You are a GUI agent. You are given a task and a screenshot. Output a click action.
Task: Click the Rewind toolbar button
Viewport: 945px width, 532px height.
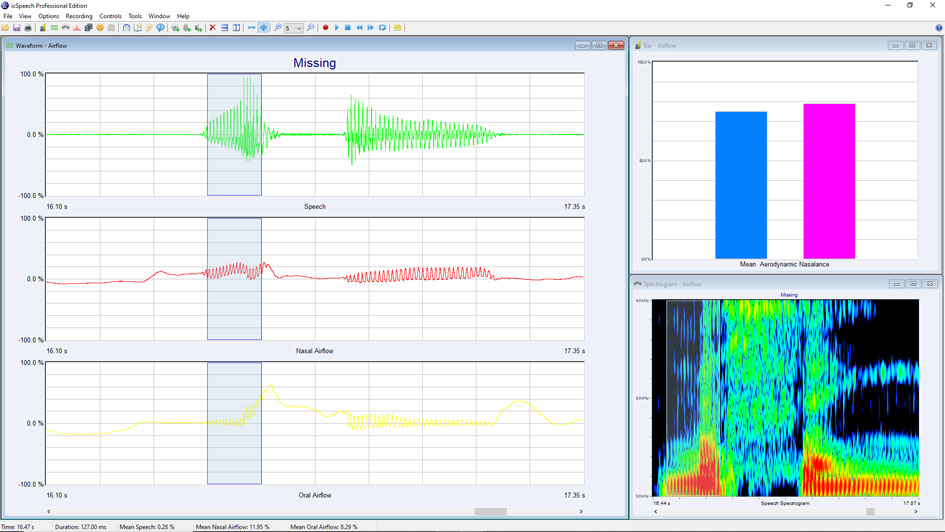tap(359, 28)
